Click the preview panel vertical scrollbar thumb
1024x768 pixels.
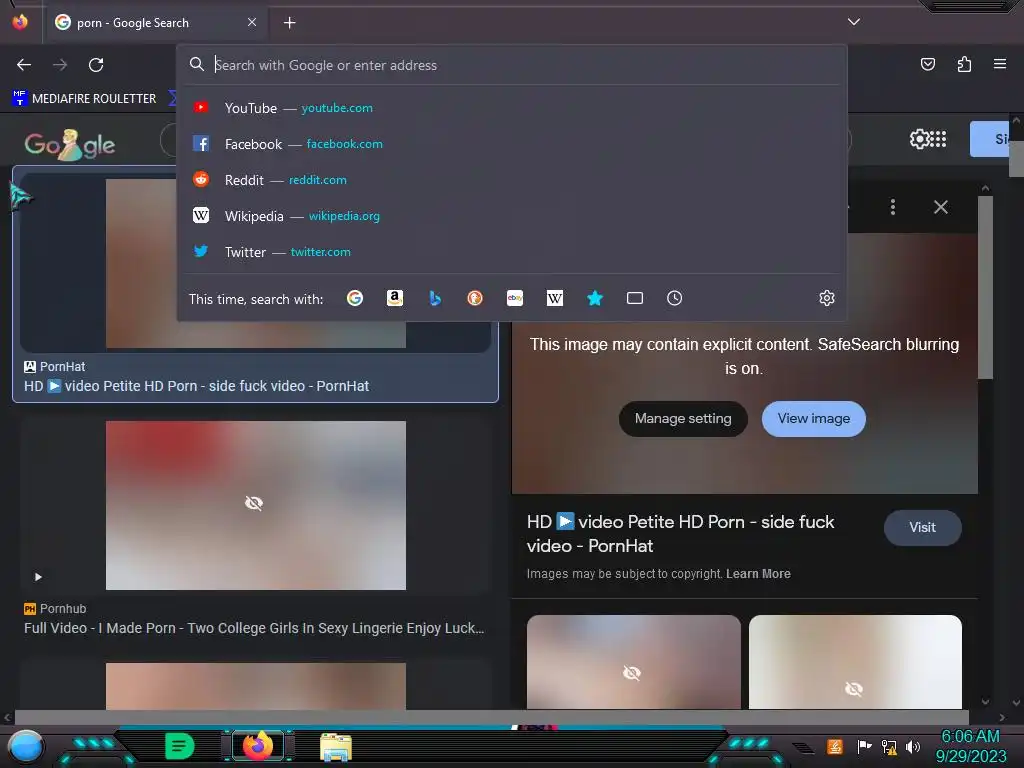[985, 287]
